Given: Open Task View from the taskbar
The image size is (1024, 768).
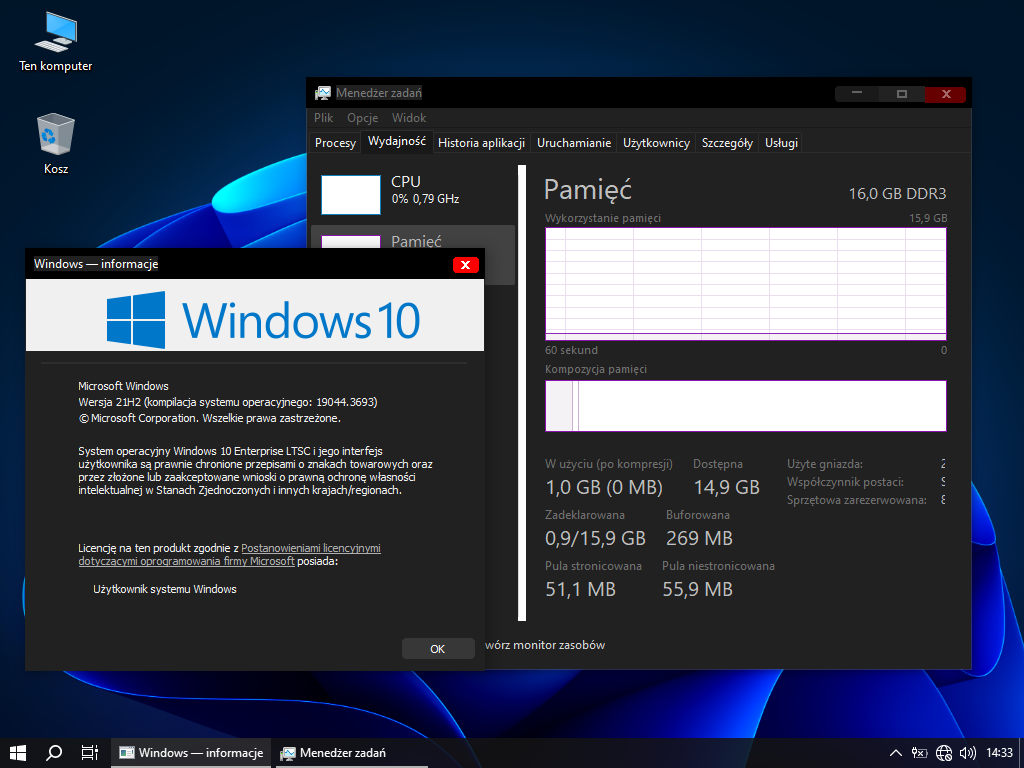Looking at the screenshot, I should (x=89, y=752).
